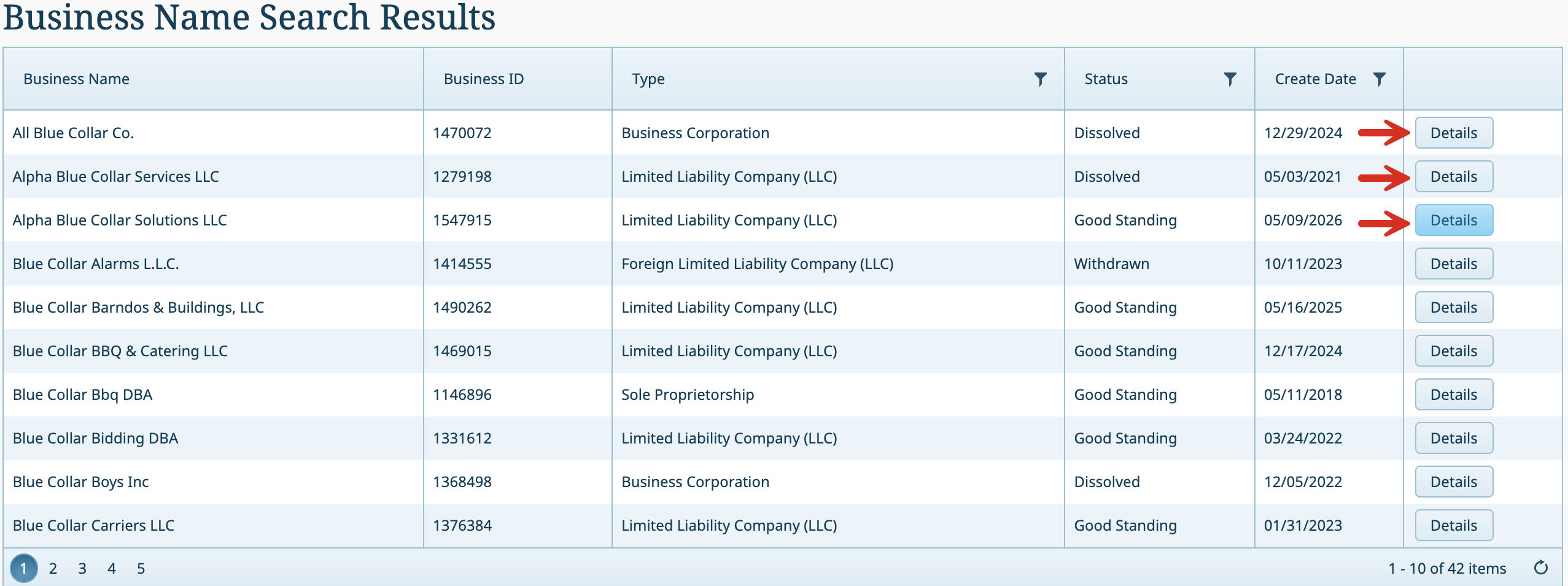The width and height of the screenshot is (1568, 586).
Task: View details for All Blue Collar Co.
Action: (1454, 133)
